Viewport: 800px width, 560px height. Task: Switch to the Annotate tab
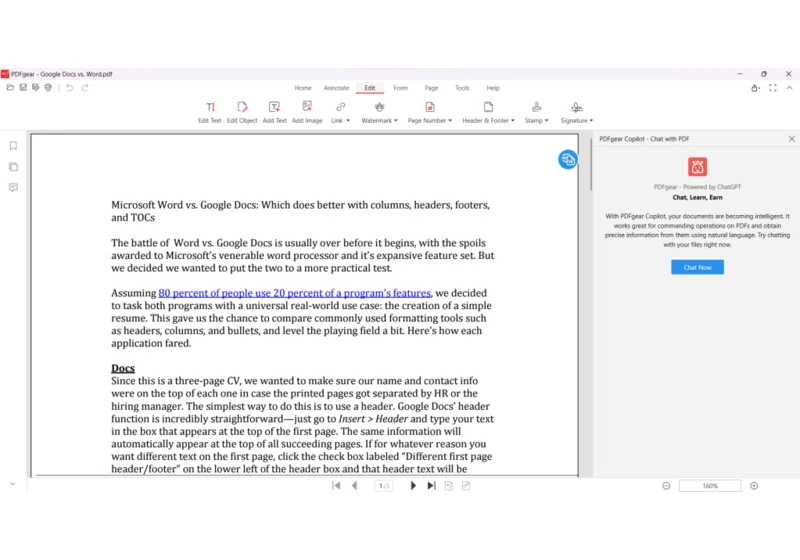click(x=336, y=88)
